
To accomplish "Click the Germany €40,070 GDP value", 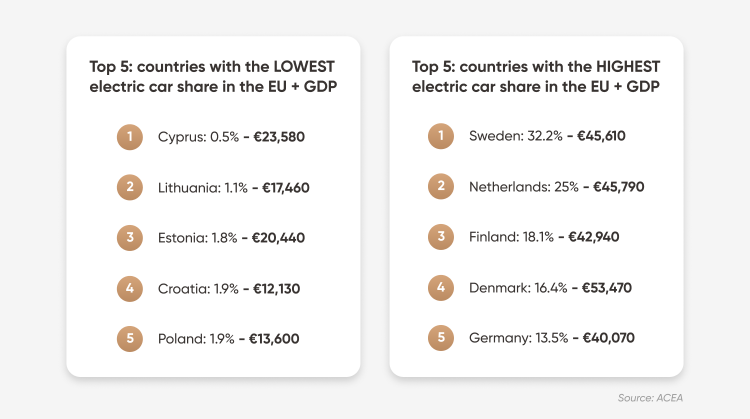I will coord(608,338).
